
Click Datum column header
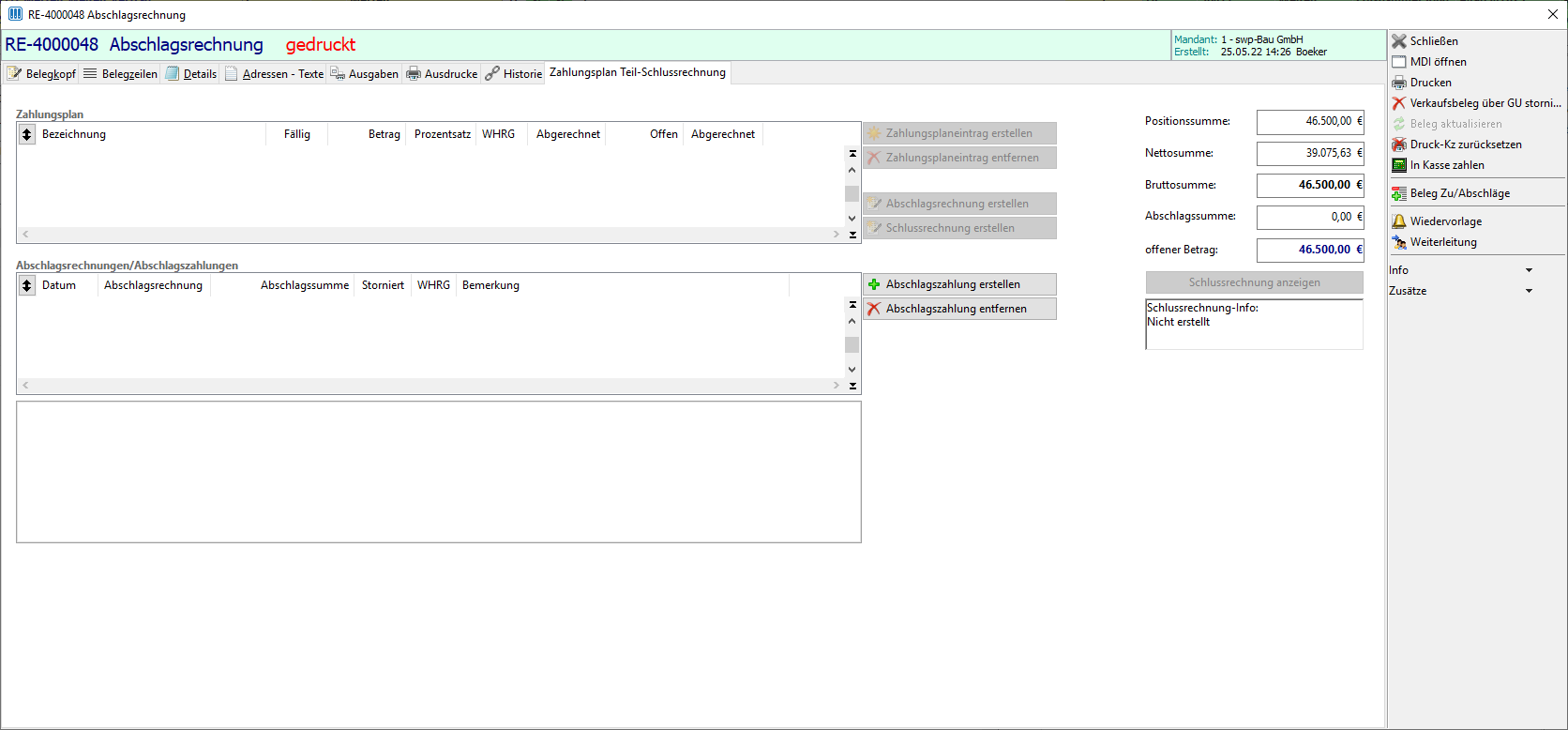[x=67, y=285]
